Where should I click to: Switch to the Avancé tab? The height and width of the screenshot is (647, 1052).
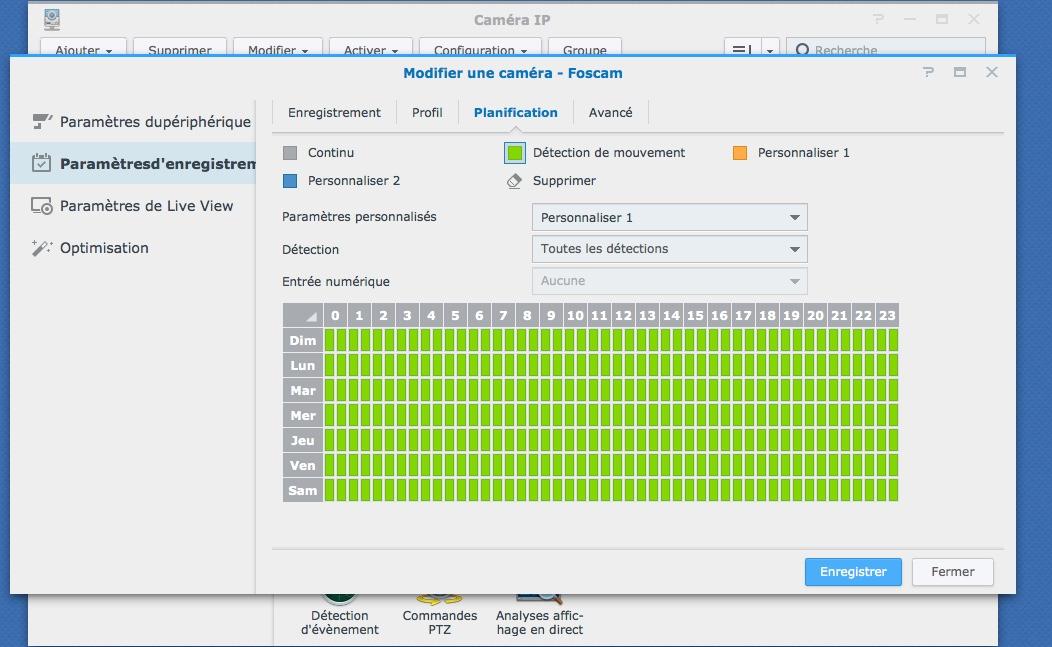click(x=610, y=112)
